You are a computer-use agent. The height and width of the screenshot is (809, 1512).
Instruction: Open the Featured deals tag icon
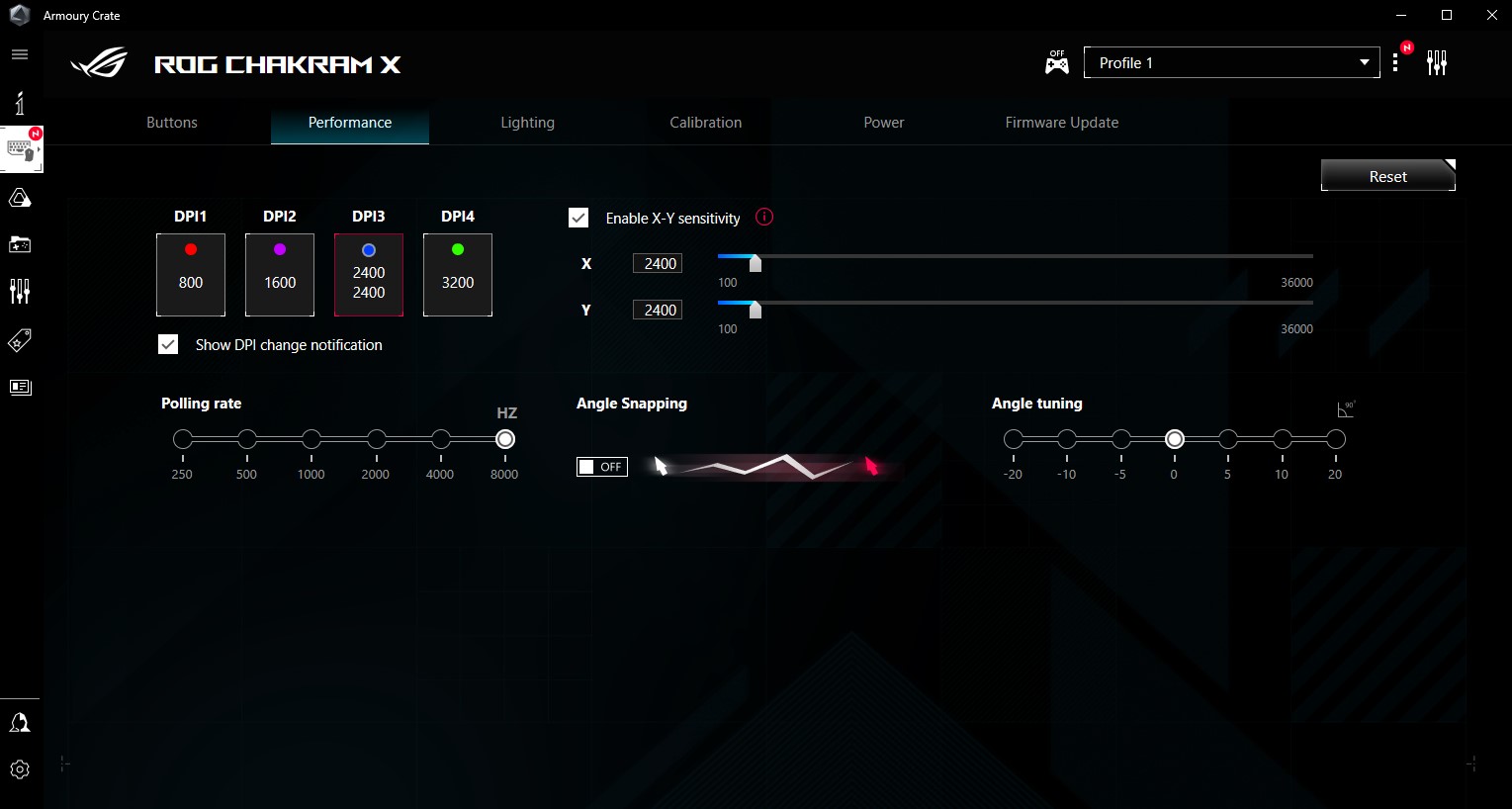coord(20,340)
